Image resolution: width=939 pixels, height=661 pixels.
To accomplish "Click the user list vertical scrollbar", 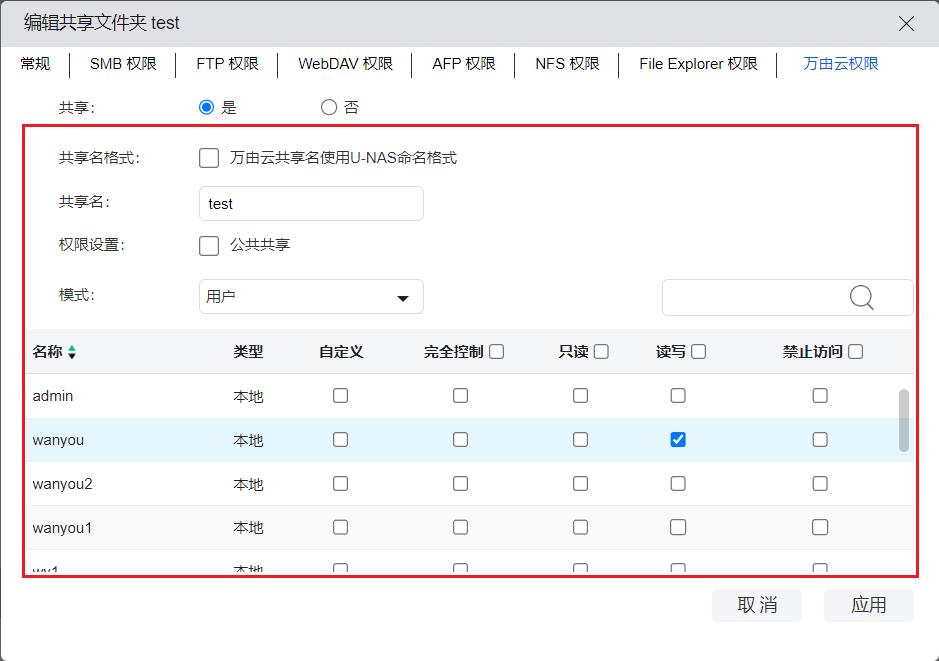I will [x=904, y=420].
